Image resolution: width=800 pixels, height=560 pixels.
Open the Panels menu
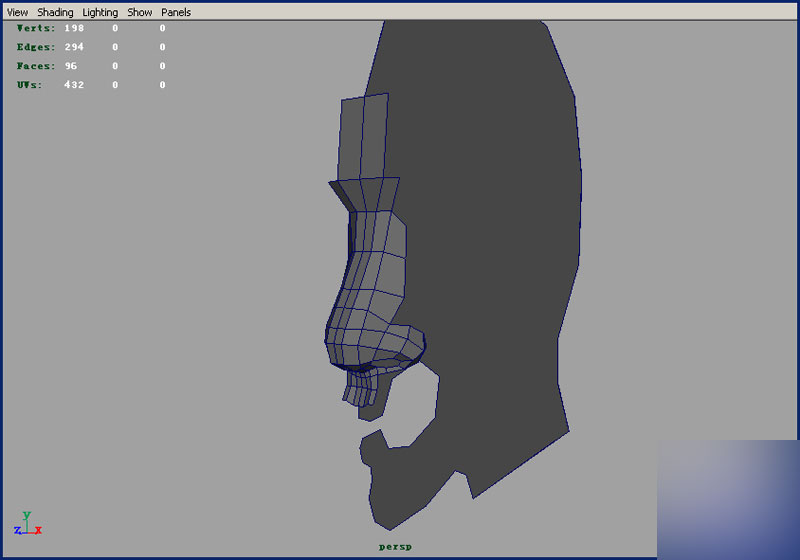[x=176, y=12]
